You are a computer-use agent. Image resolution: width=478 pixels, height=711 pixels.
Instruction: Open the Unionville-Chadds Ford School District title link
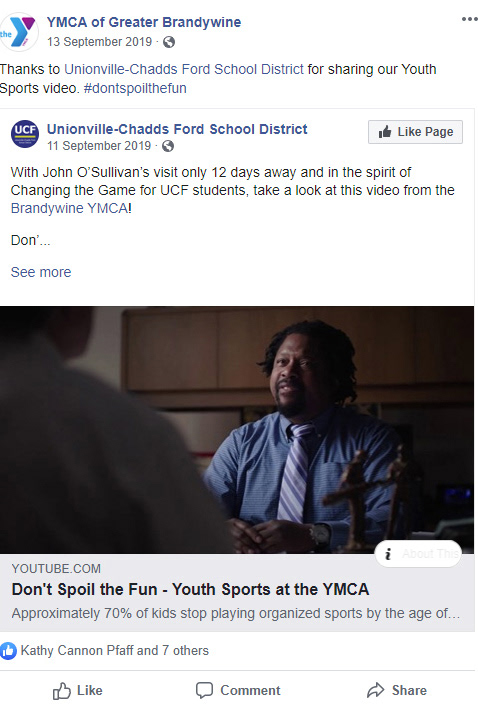pyautogui.click(x=177, y=129)
